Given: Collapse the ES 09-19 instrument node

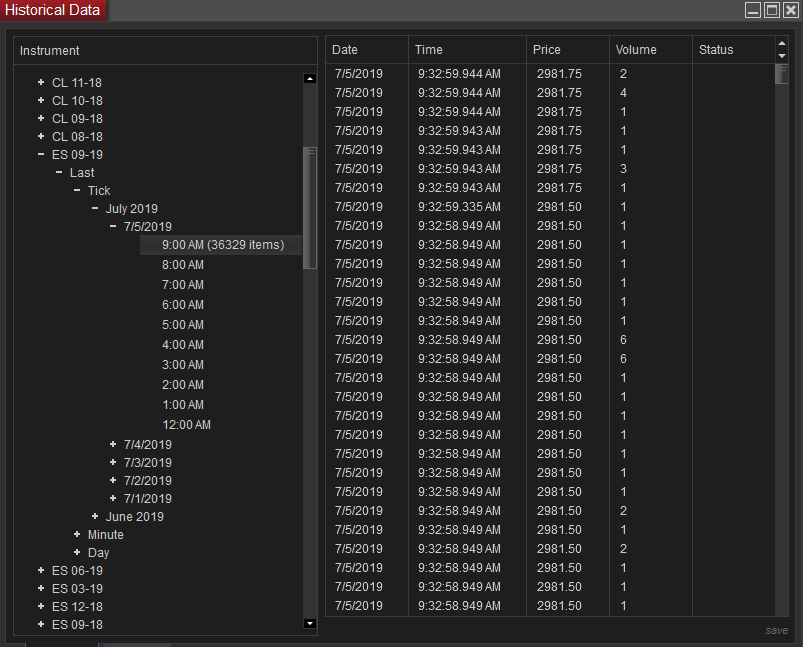Looking at the screenshot, I should click(x=41, y=154).
